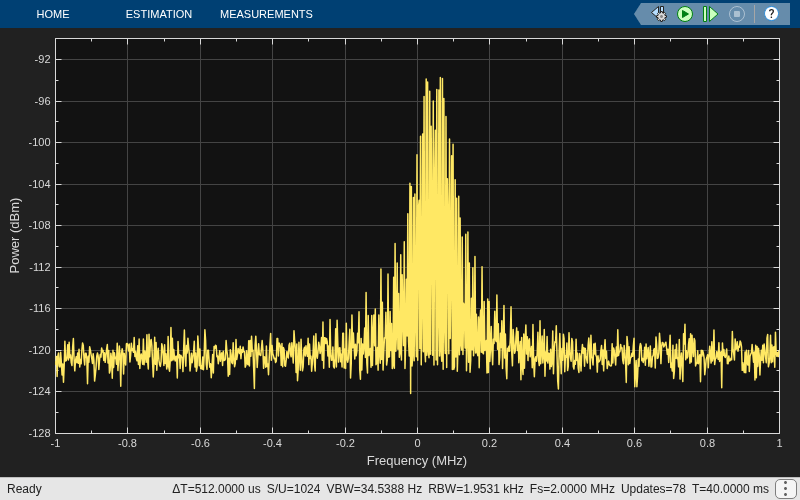Click the Fs=2.0000 MHz status field

(572, 489)
